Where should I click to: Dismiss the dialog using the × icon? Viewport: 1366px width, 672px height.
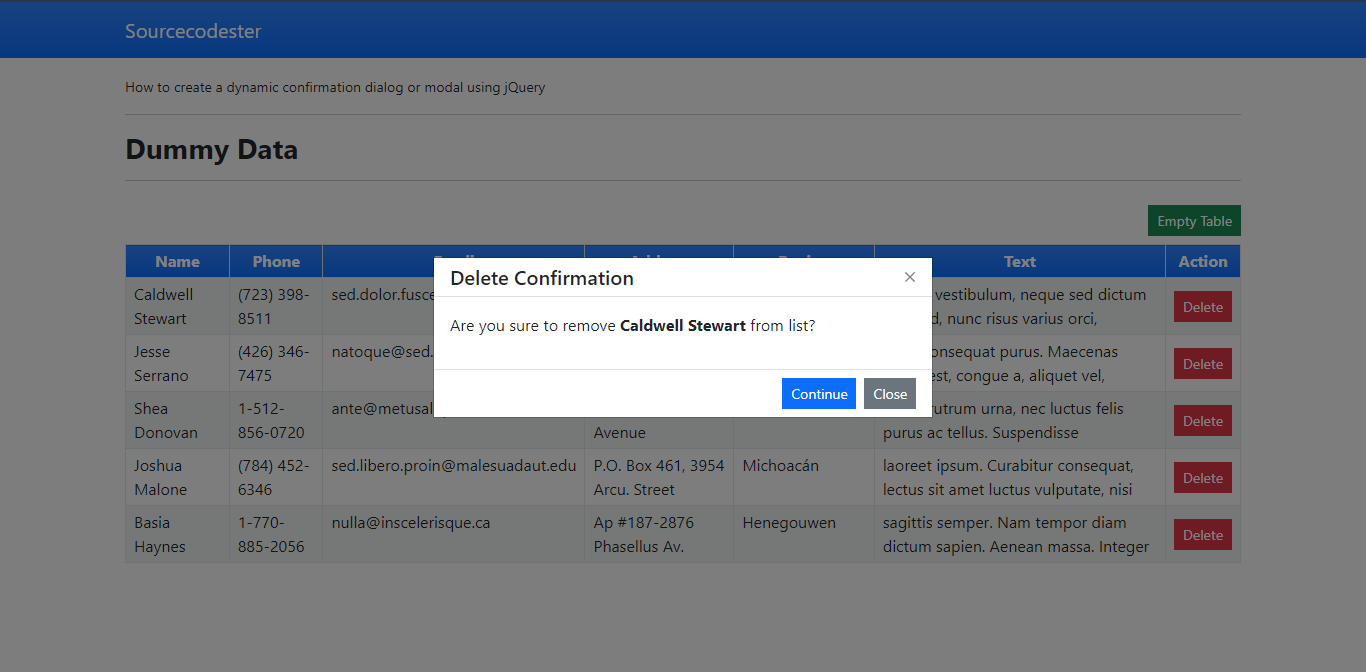click(909, 277)
